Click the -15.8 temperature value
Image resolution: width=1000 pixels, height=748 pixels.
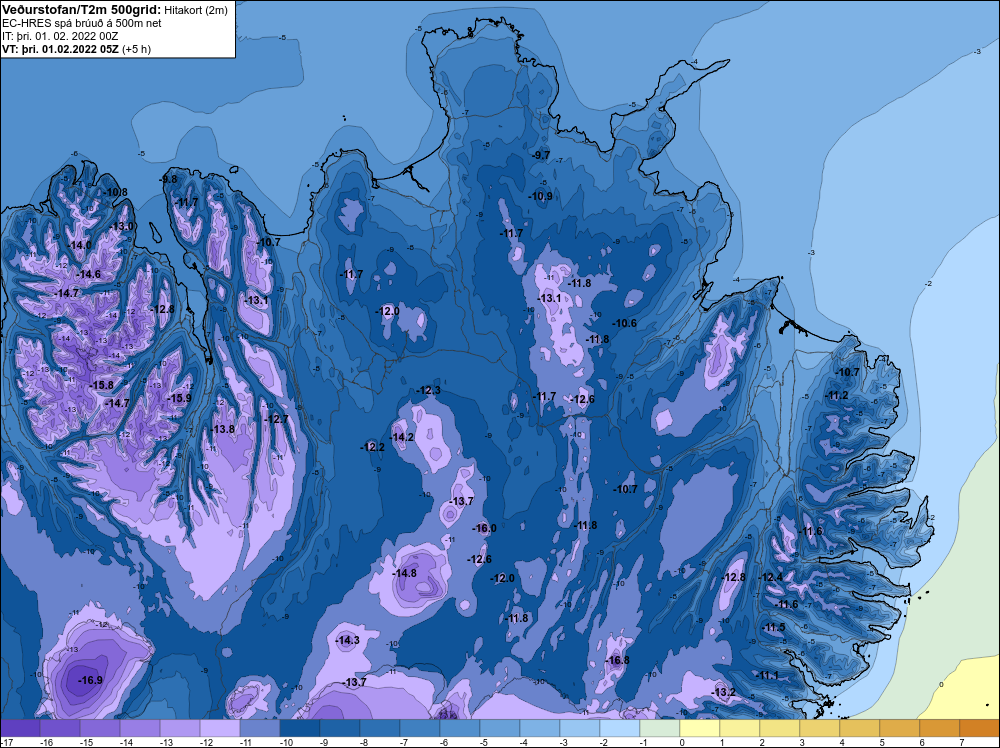(101, 385)
